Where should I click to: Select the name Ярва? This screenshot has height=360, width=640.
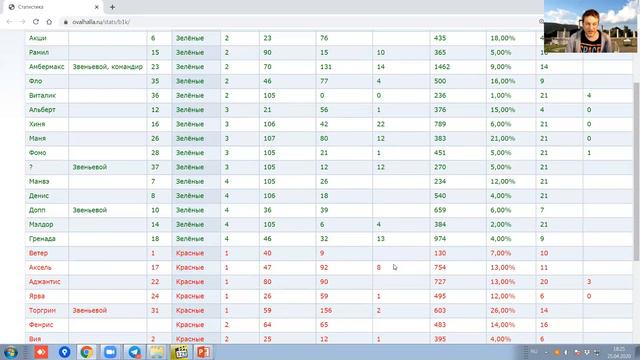tap(37, 296)
